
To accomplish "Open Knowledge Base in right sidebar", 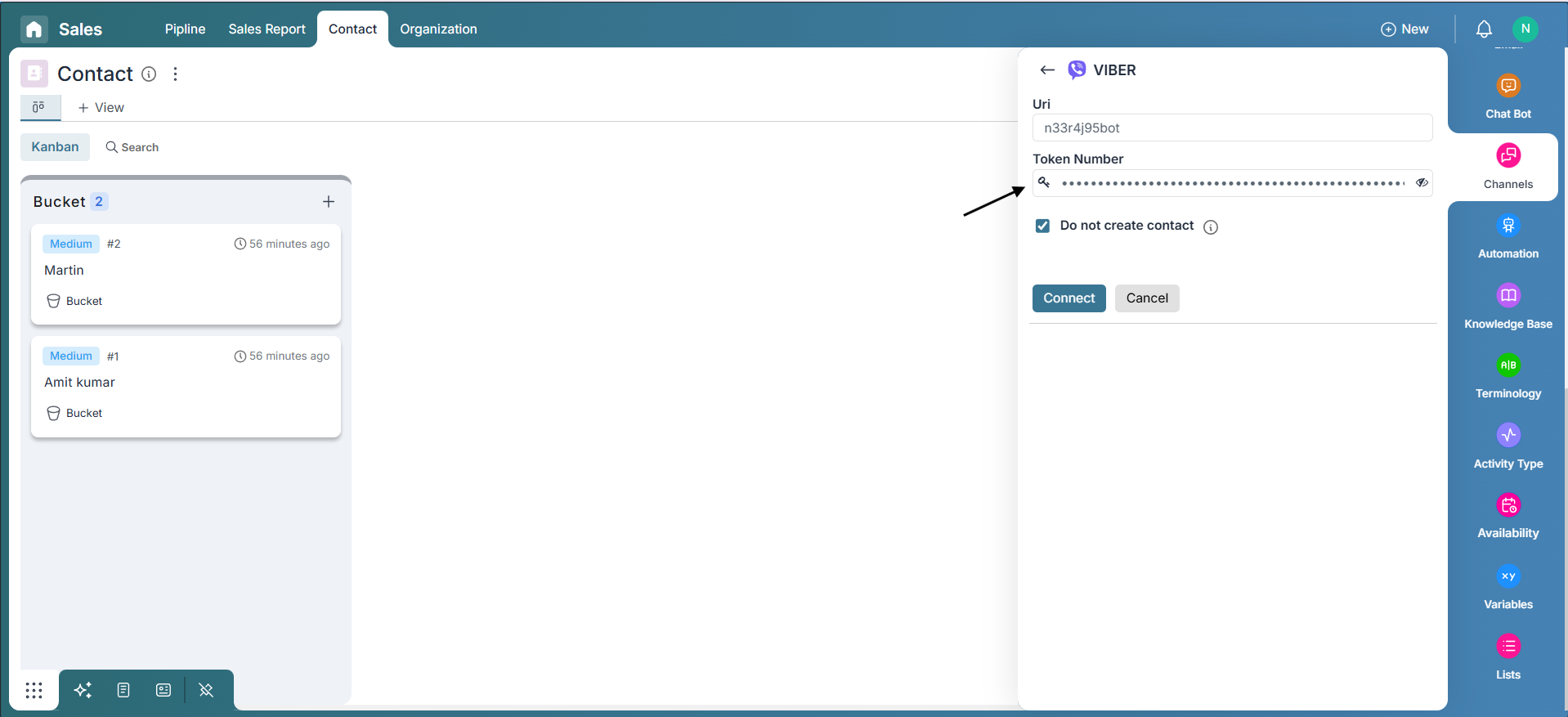I will 1508,307.
